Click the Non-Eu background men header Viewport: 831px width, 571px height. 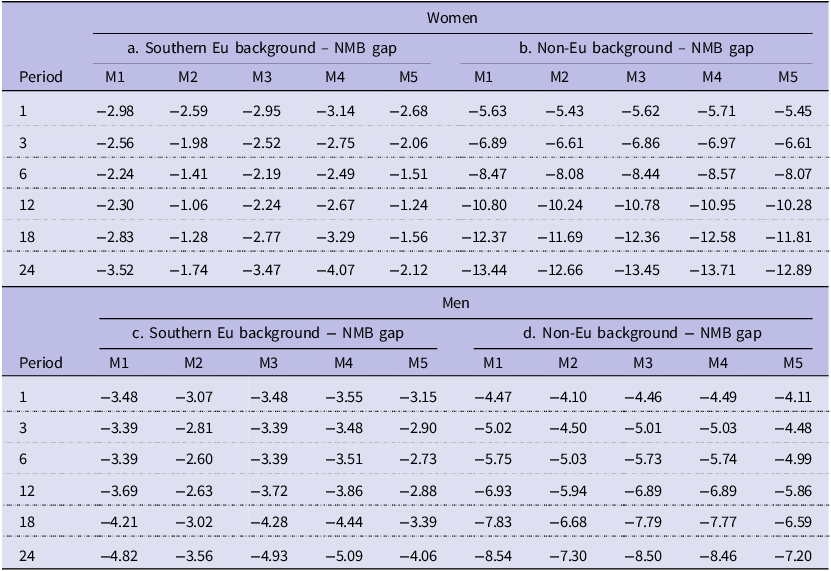(642, 333)
